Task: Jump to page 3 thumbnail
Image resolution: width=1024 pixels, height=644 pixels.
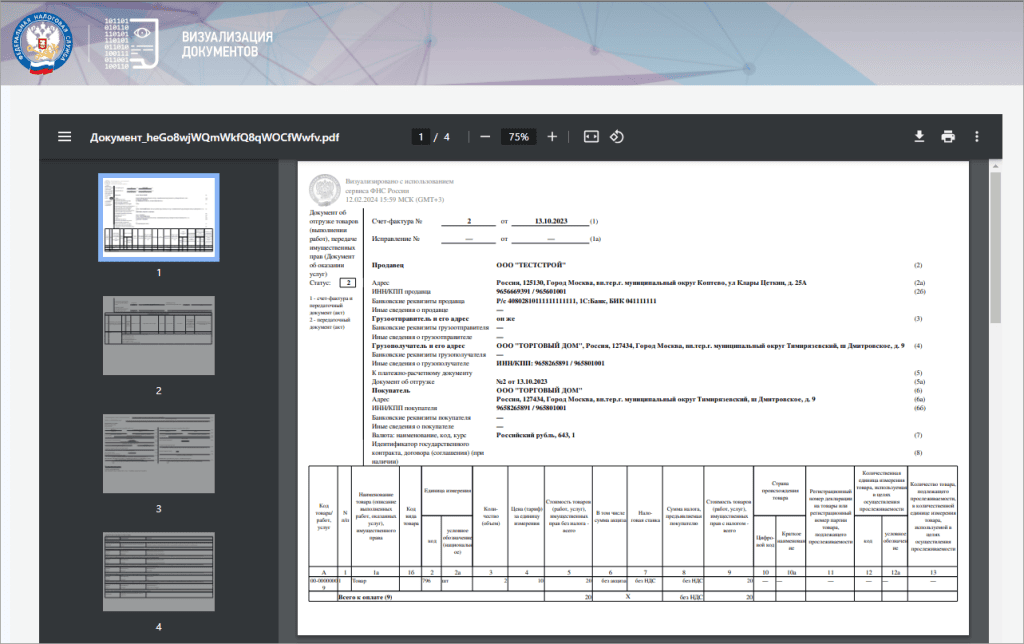Action: pyautogui.click(x=157, y=453)
